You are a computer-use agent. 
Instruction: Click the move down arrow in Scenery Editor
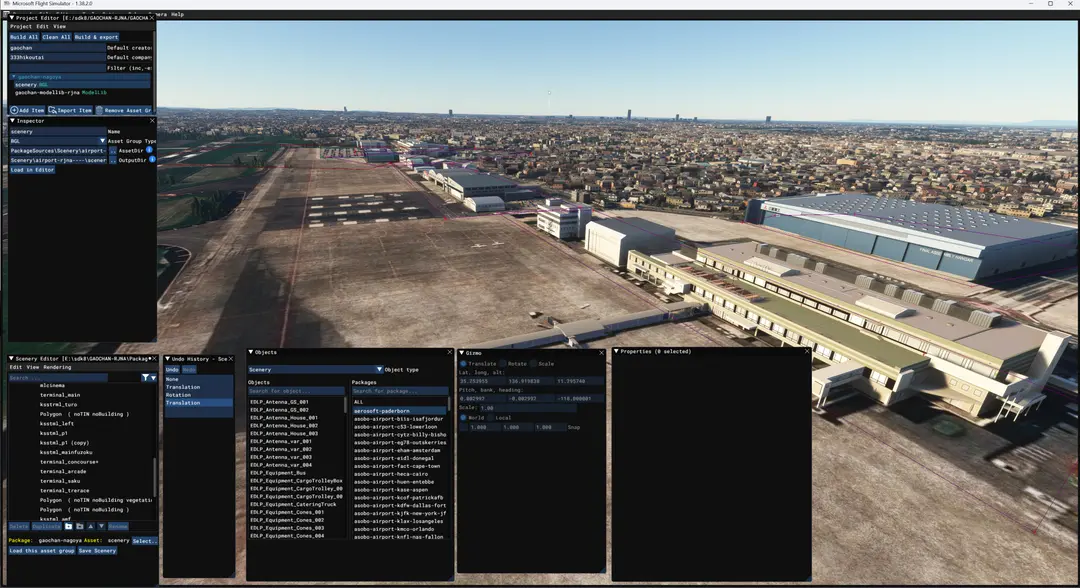click(x=101, y=526)
